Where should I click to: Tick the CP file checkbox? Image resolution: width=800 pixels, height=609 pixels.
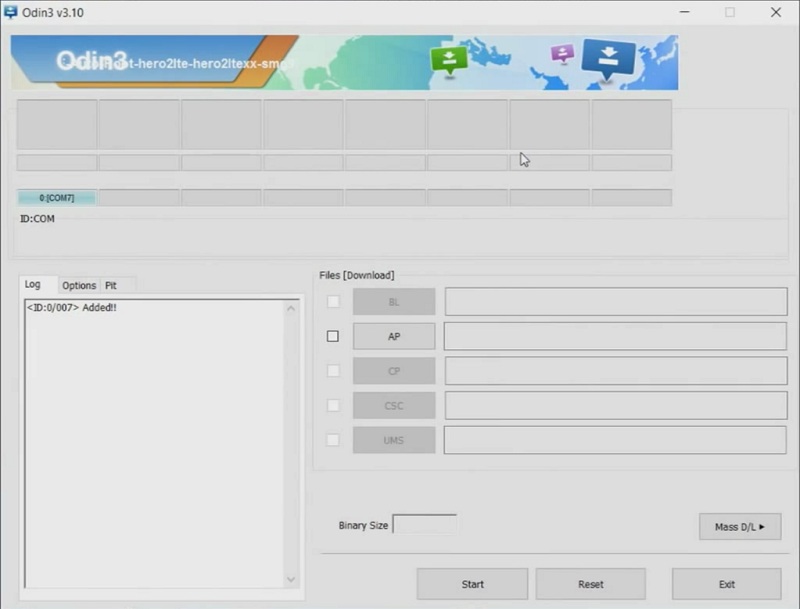333,371
